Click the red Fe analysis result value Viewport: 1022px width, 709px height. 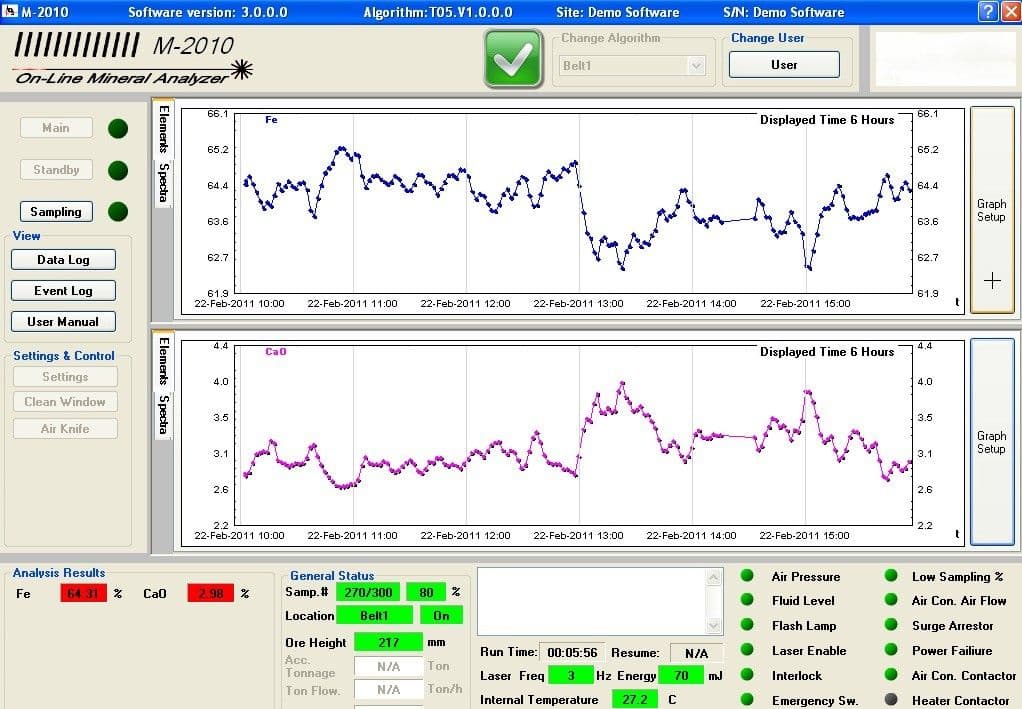click(83, 593)
